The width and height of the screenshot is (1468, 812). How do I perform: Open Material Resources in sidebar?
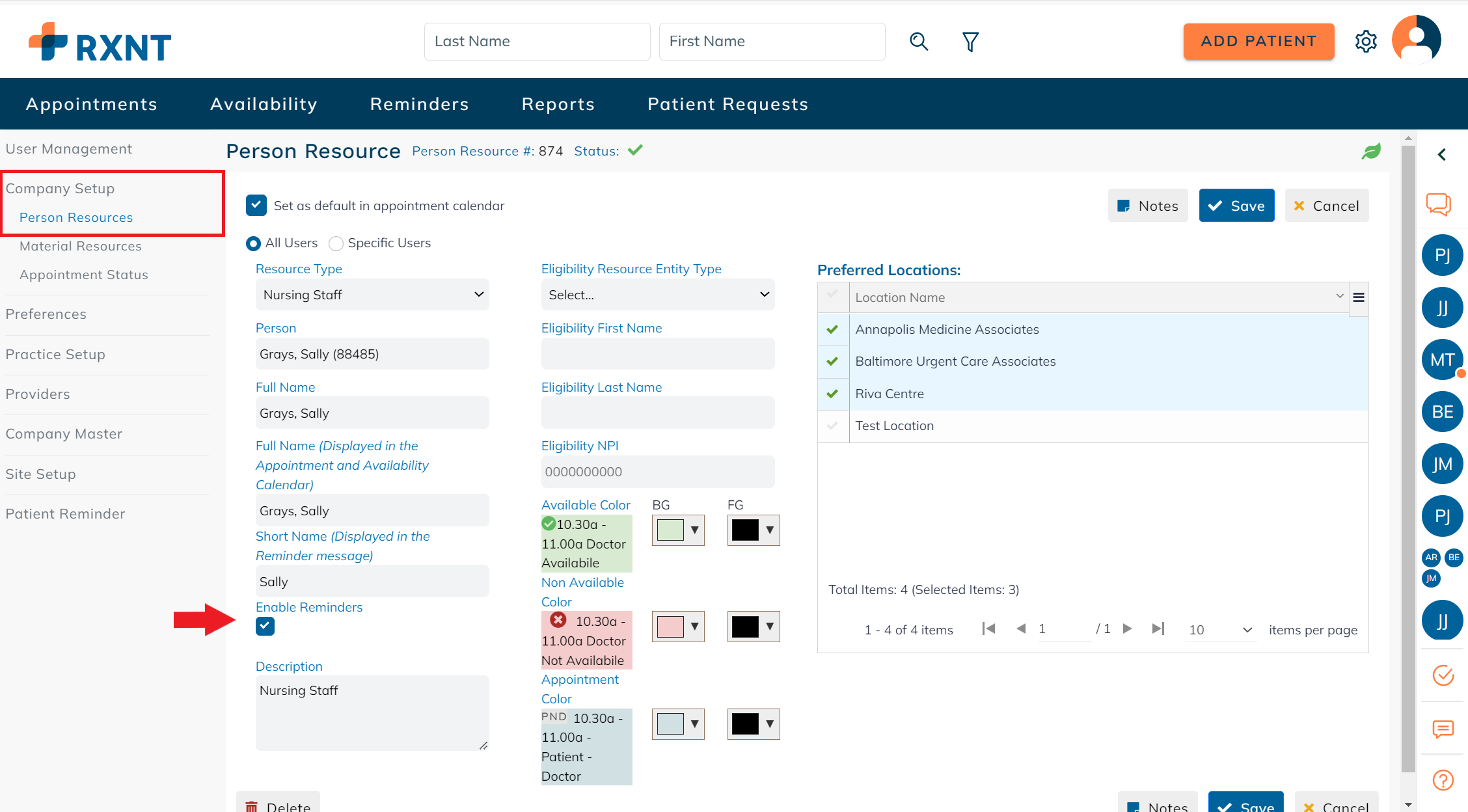(81, 246)
